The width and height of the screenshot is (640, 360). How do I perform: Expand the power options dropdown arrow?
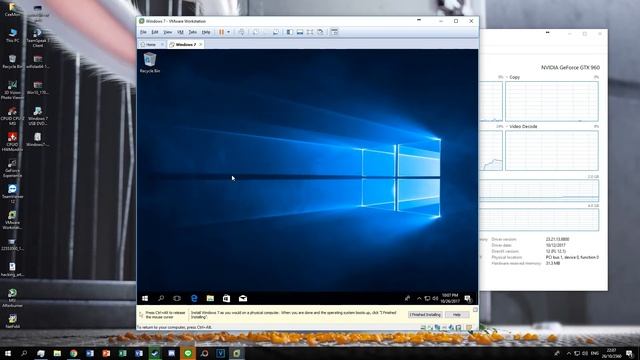(x=229, y=32)
